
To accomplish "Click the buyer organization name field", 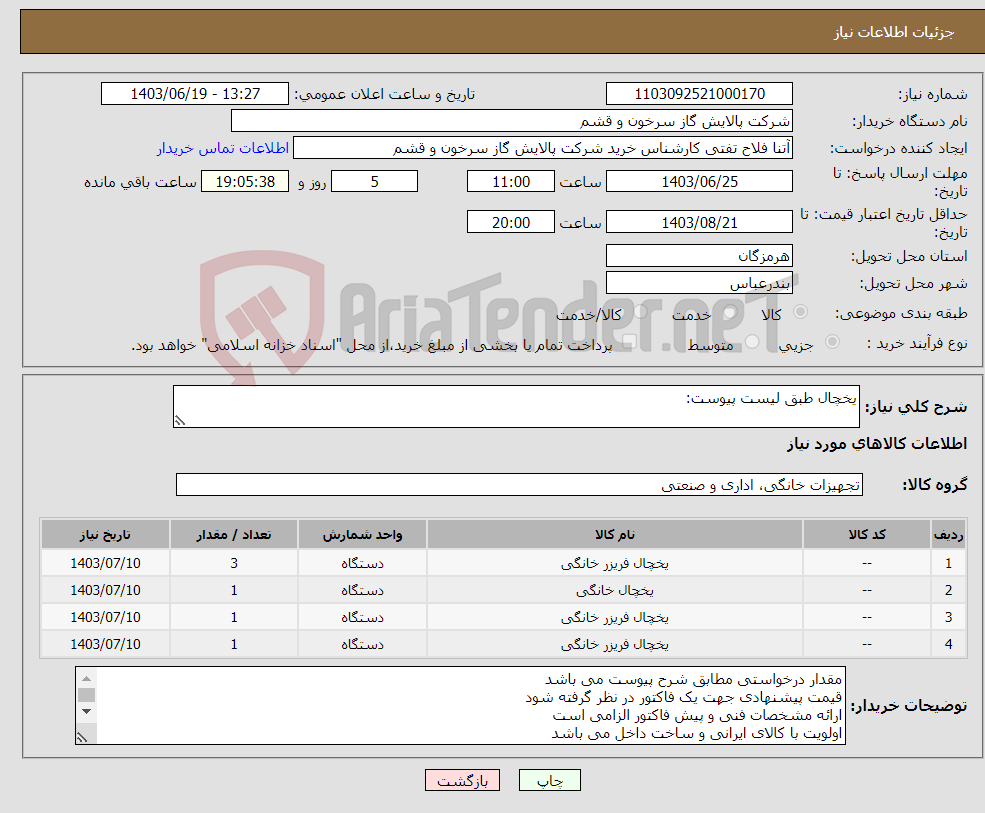I will click(512, 121).
